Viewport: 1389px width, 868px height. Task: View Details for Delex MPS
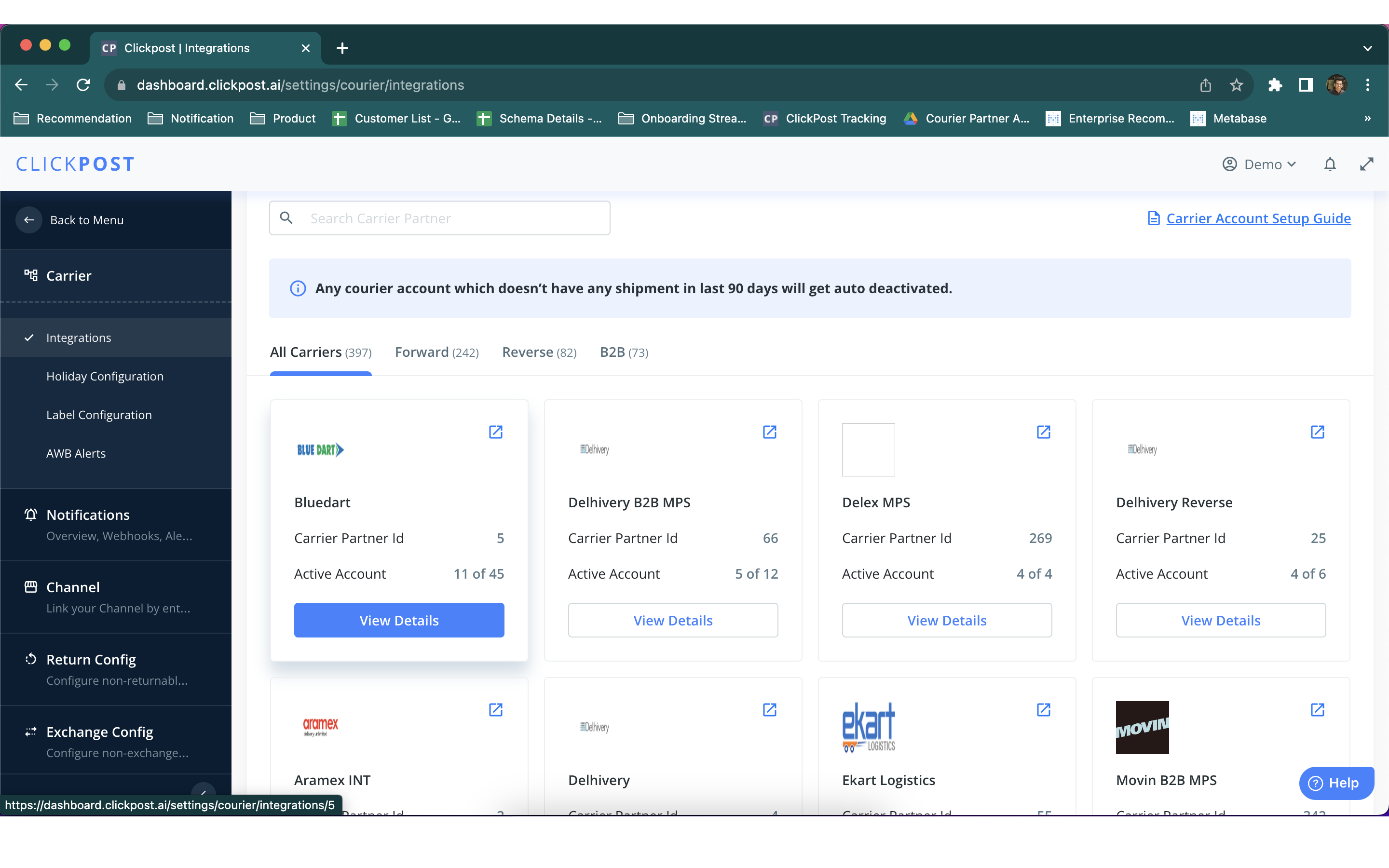click(946, 620)
